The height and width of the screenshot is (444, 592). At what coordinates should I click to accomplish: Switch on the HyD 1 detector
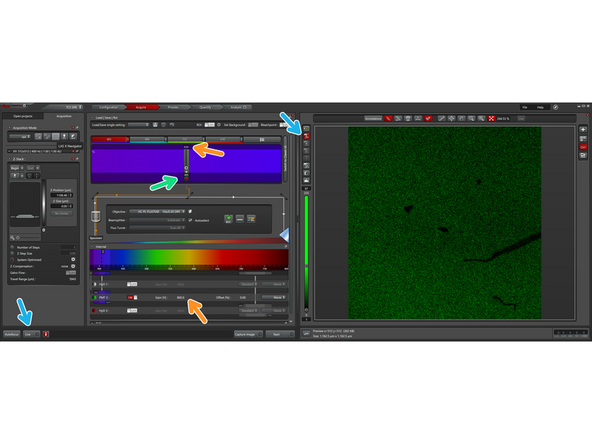(x=132, y=284)
